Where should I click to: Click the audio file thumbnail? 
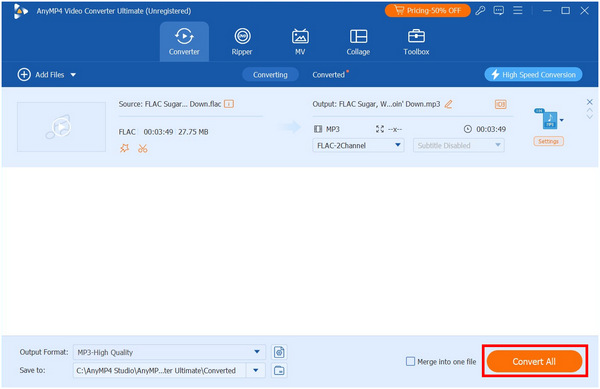click(61, 127)
